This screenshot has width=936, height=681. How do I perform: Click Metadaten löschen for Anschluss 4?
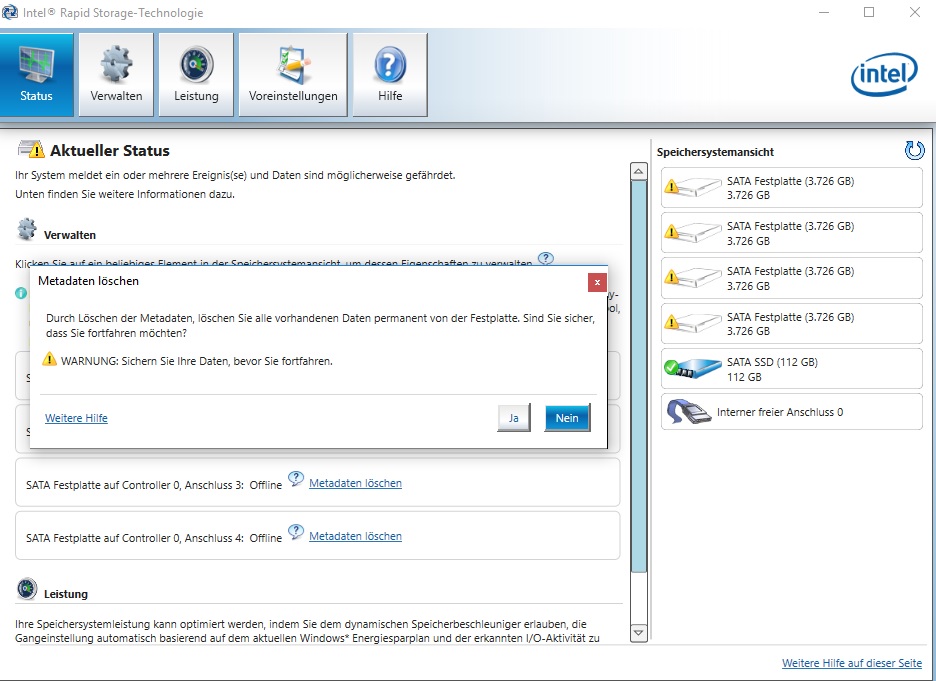click(355, 536)
